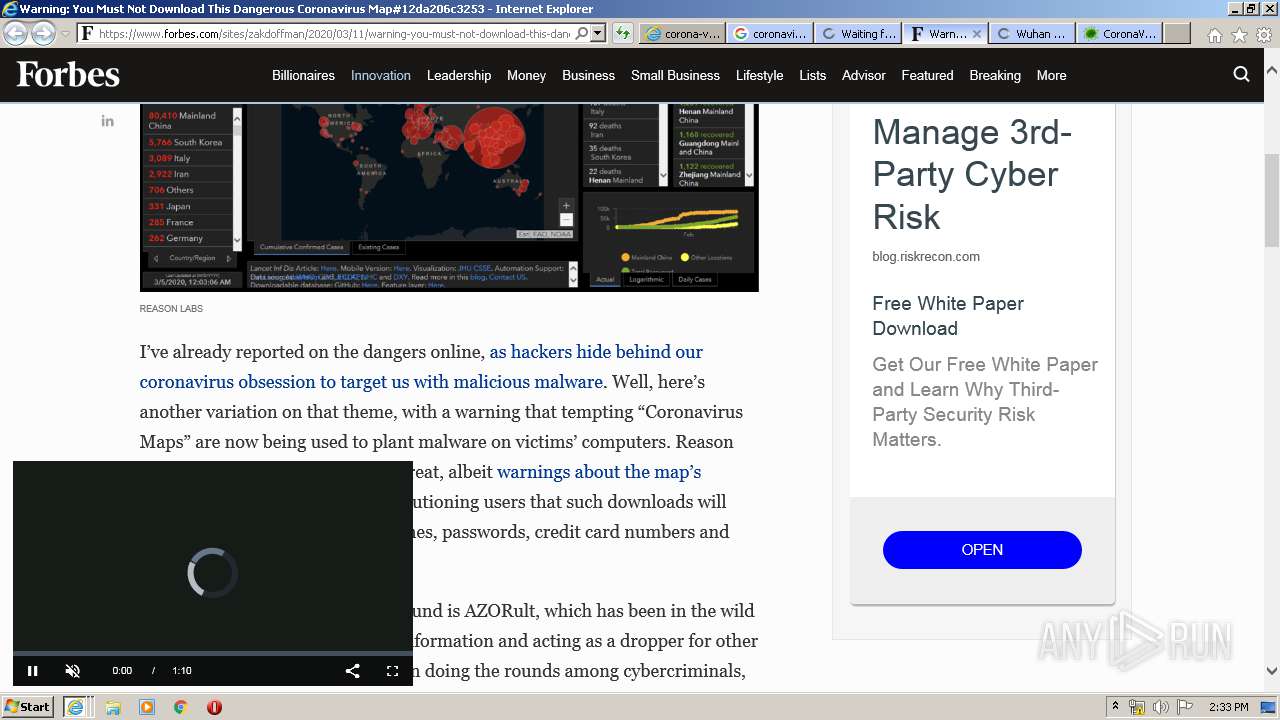Screen dimensions: 1280x720
Task: Open the Money menu
Action: 526,75
